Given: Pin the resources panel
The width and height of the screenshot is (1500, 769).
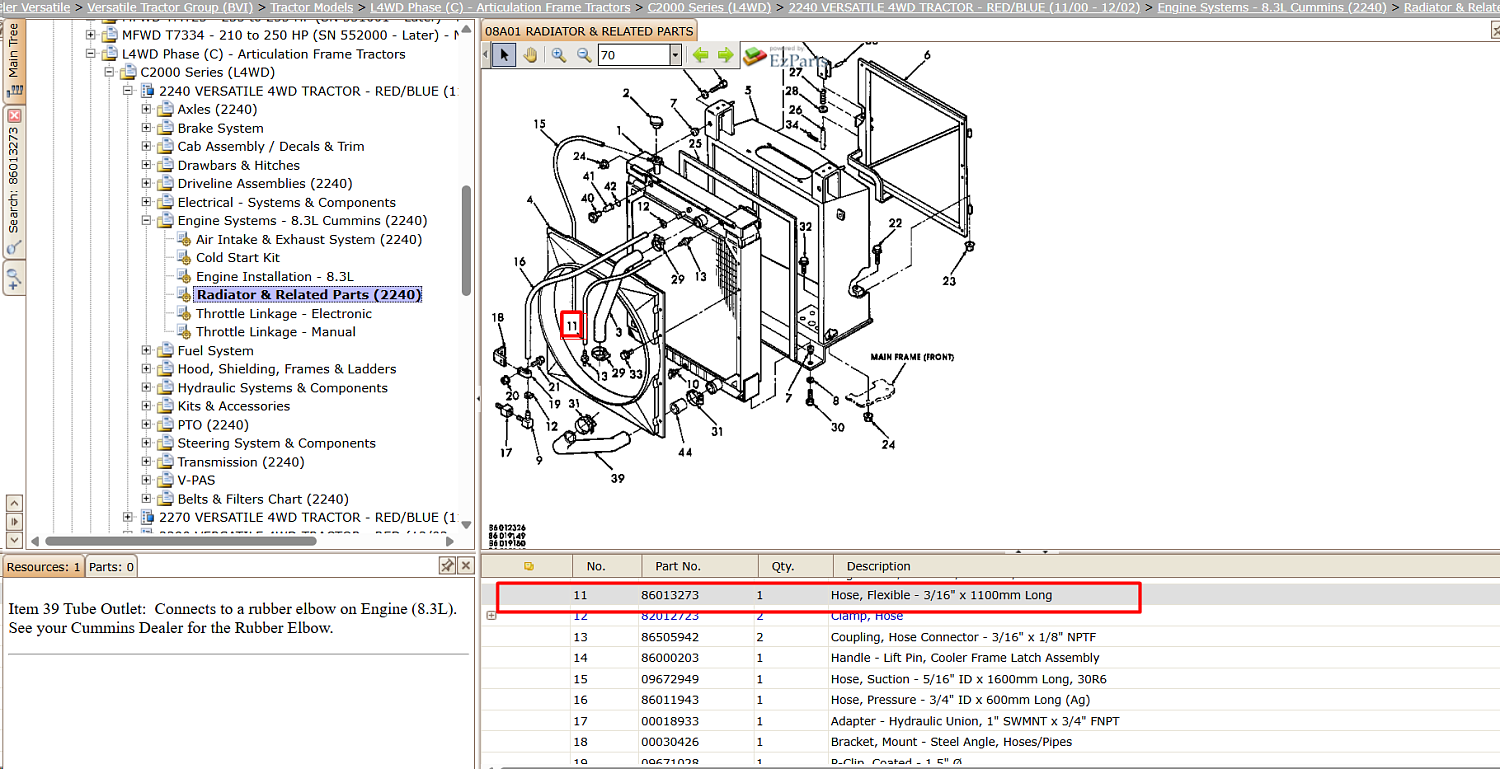Looking at the screenshot, I should pyautogui.click(x=447, y=566).
